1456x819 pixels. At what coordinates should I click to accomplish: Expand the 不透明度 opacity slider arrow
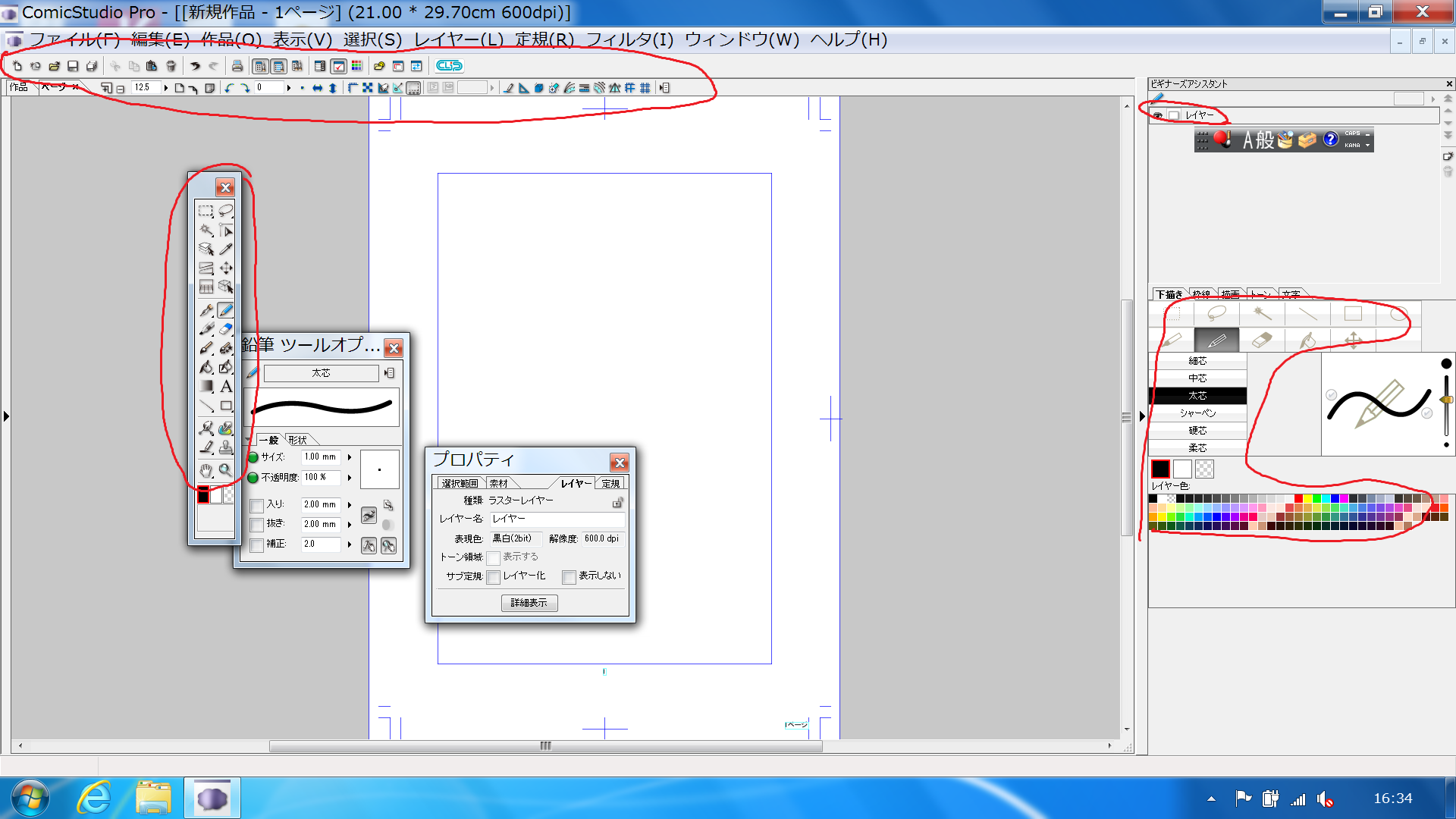pyautogui.click(x=350, y=478)
